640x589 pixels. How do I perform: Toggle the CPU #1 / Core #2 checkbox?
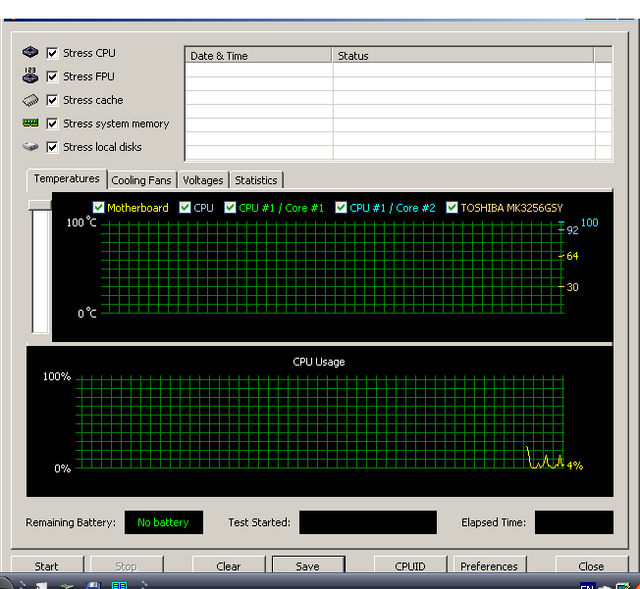tap(341, 208)
